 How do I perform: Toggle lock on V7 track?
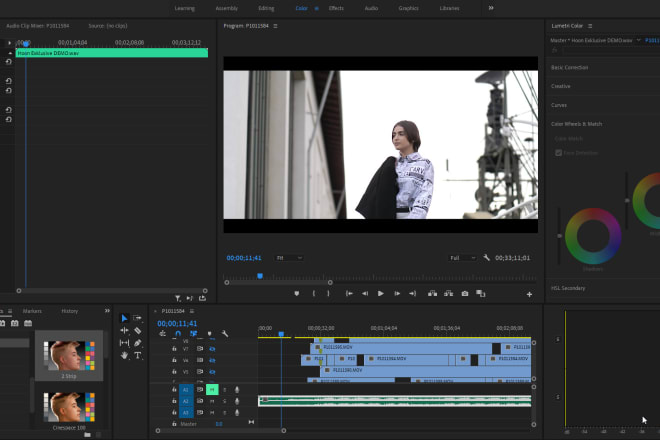click(174, 349)
